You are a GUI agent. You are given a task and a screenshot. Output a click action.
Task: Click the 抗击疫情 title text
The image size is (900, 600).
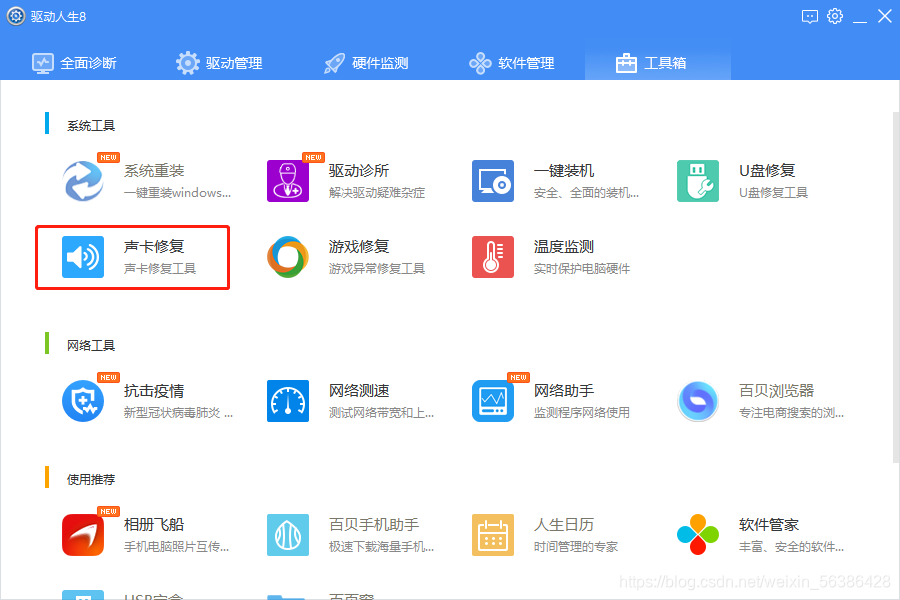click(x=154, y=391)
